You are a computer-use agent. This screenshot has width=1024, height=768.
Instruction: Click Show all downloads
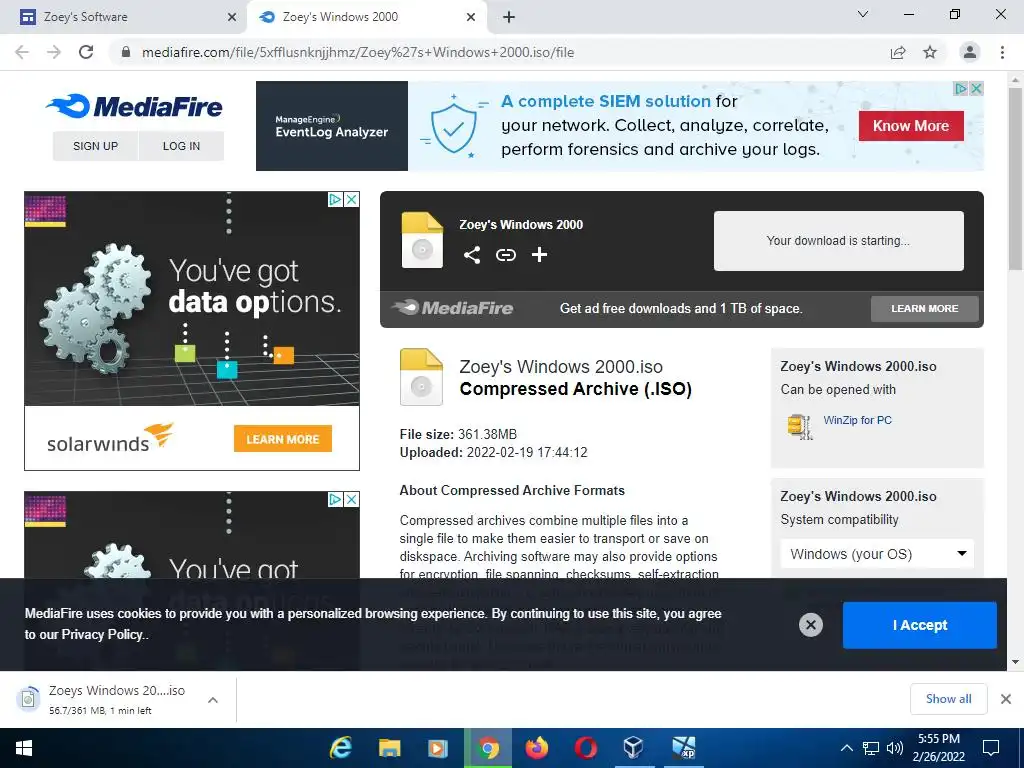tap(948, 699)
